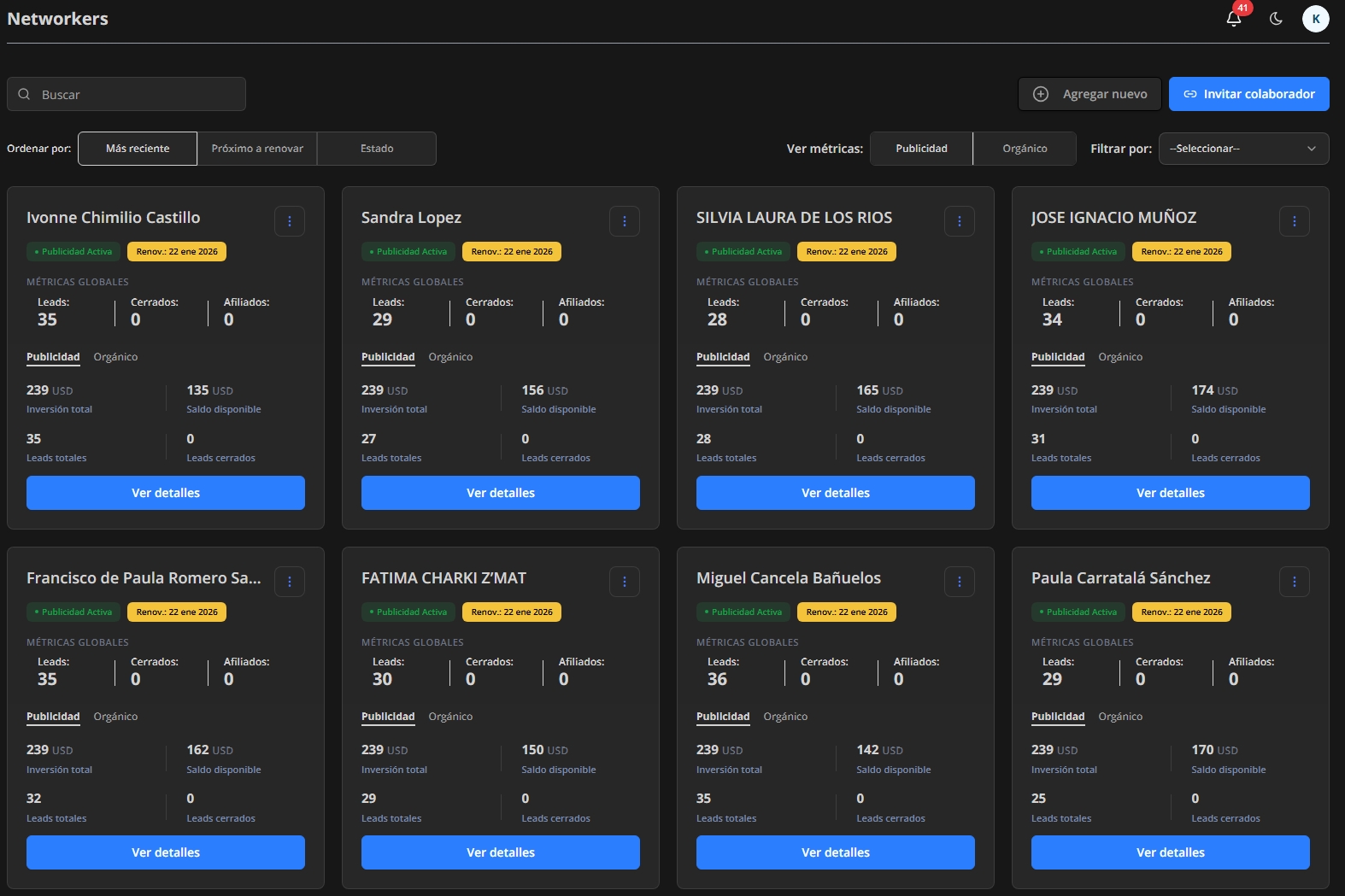
Task: Select Más reciente sort option
Action: click(x=138, y=149)
